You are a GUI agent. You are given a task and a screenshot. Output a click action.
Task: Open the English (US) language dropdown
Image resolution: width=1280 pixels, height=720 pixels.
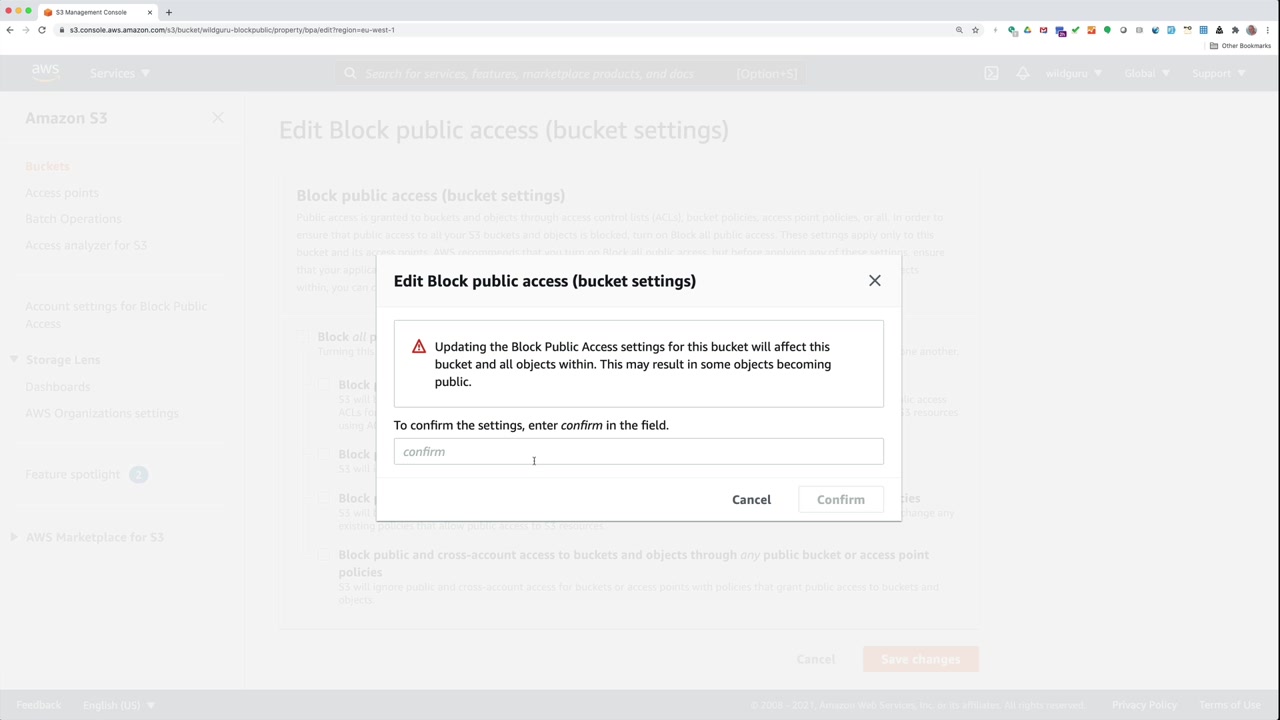pyautogui.click(x=118, y=705)
